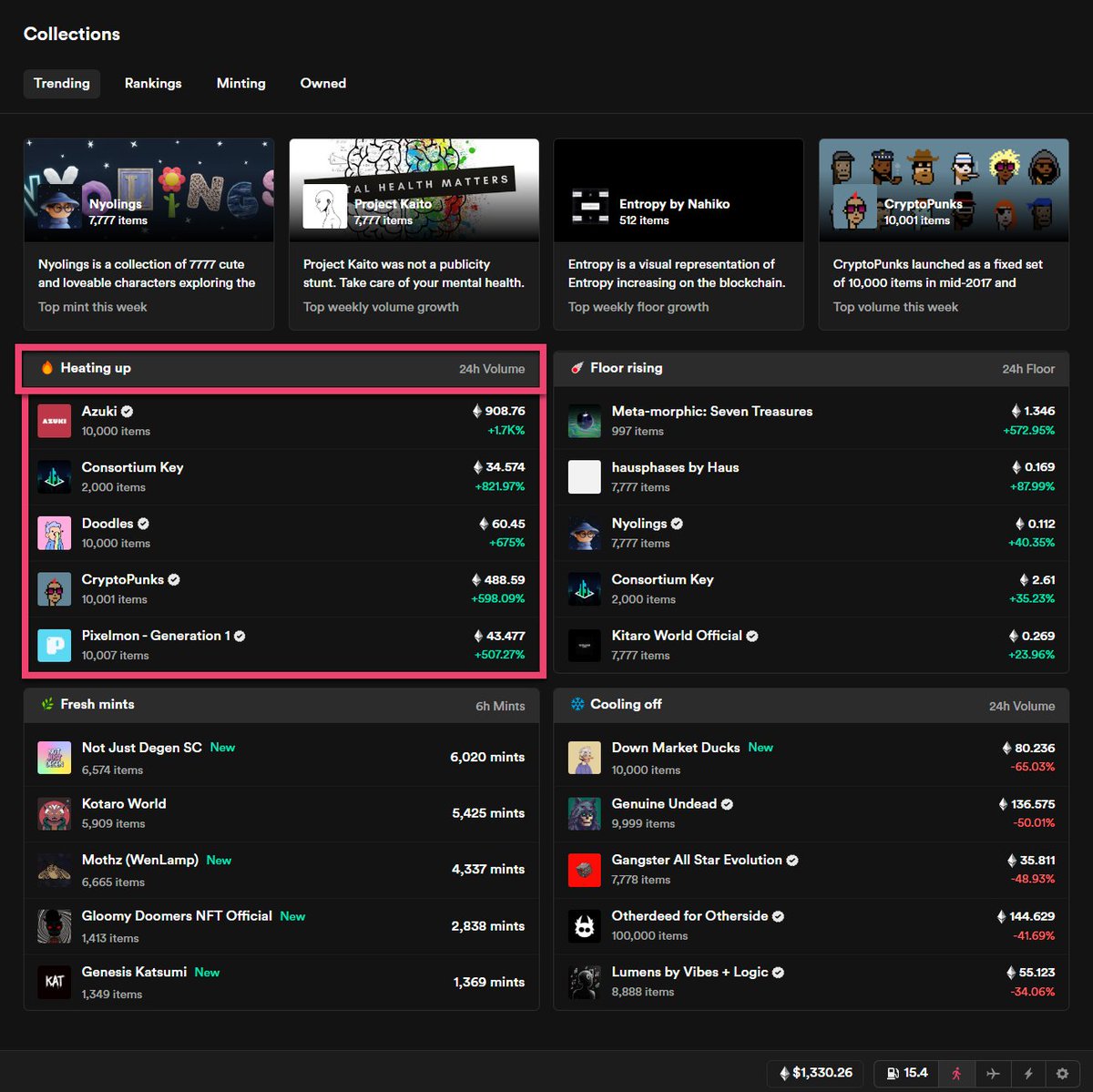Open Not Just Degen SC link
The height and width of the screenshot is (1092, 1093).
[142, 748]
